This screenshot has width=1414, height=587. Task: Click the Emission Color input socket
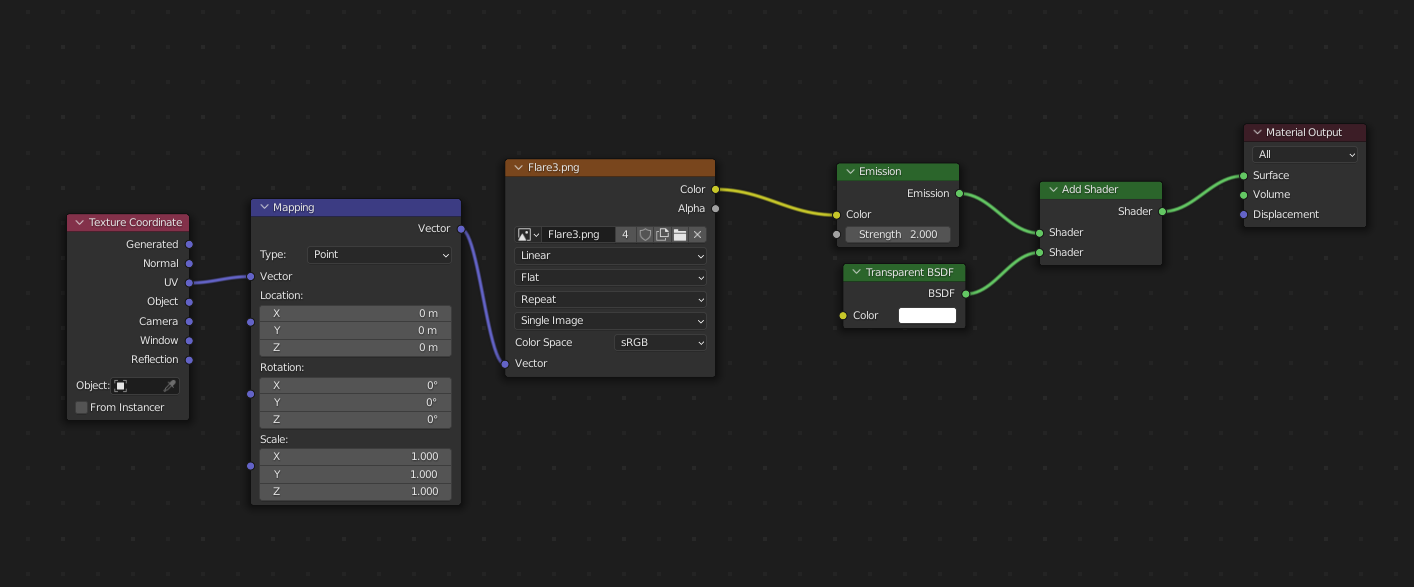click(x=837, y=214)
